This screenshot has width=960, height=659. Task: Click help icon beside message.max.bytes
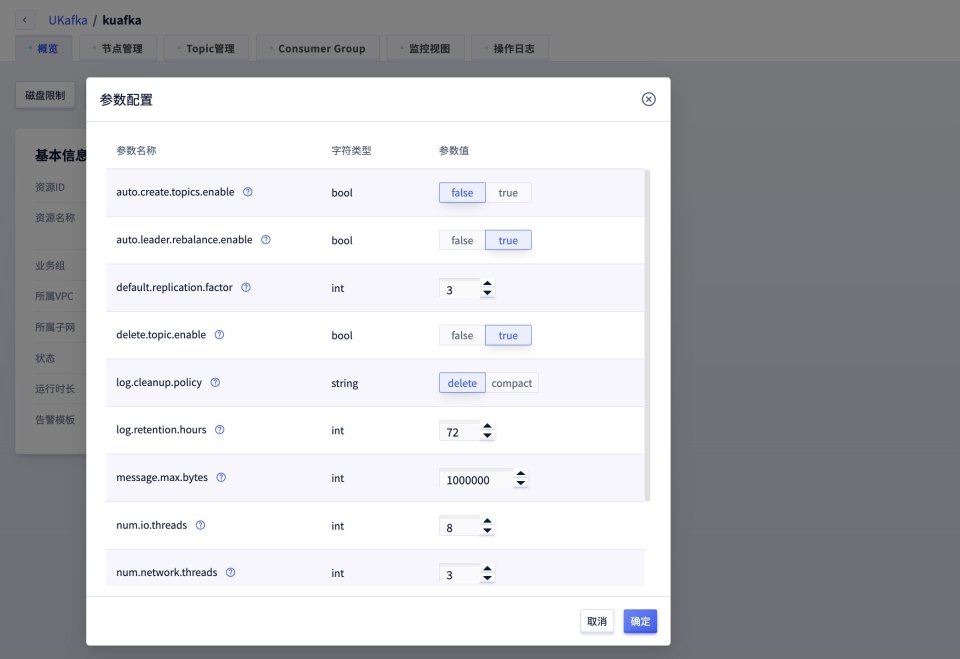click(x=221, y=478)
